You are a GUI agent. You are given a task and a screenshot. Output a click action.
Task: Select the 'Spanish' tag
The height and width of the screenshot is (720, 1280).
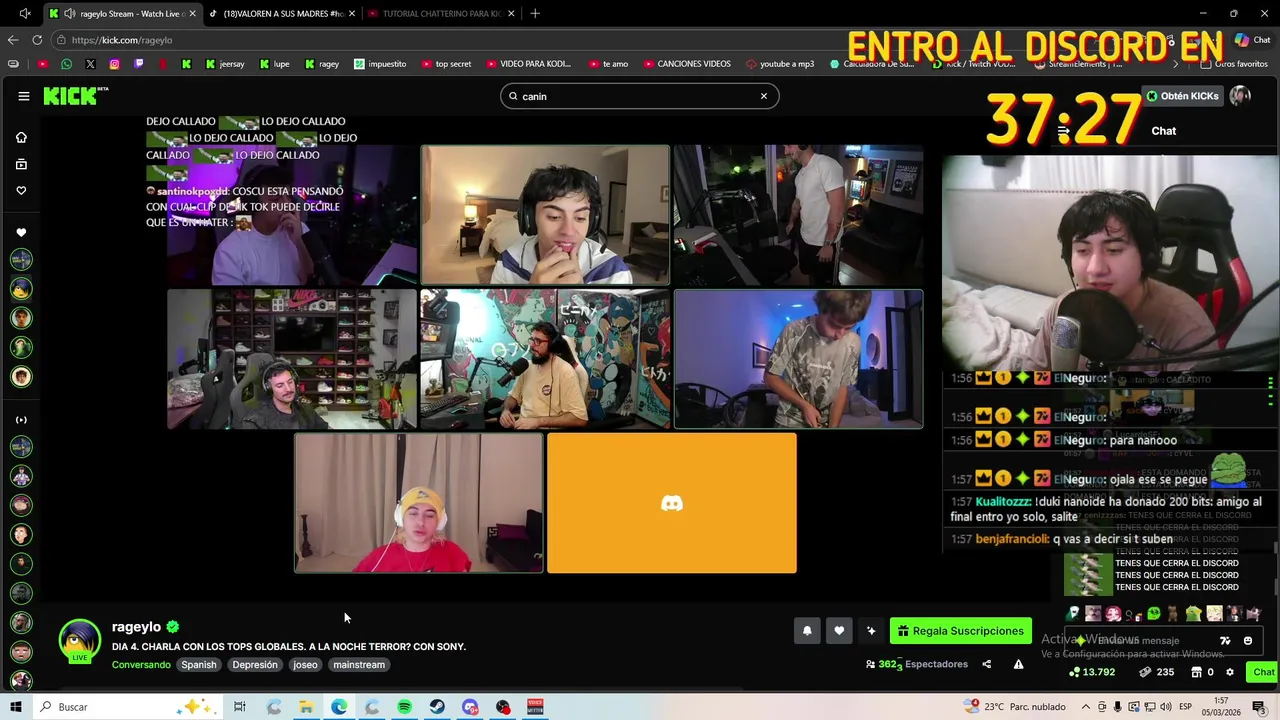coord(199,665)
